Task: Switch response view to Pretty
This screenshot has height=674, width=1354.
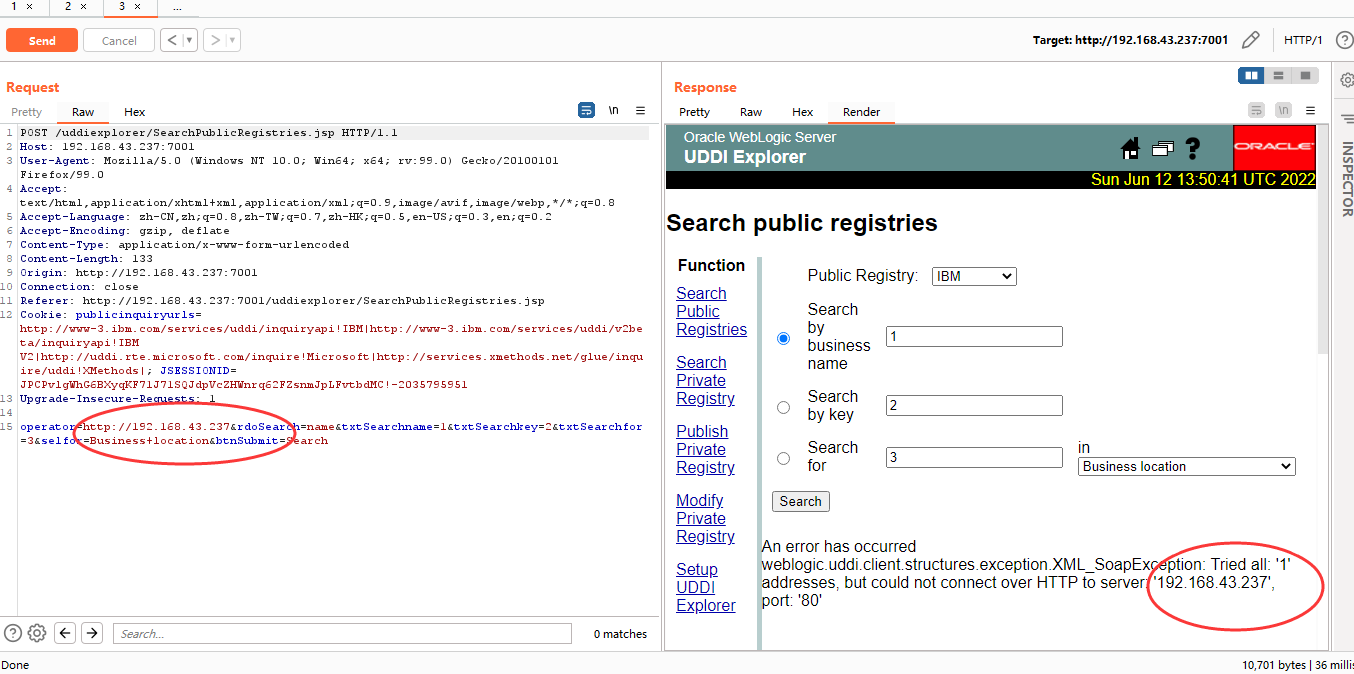Action: click(x=694, y=112)
